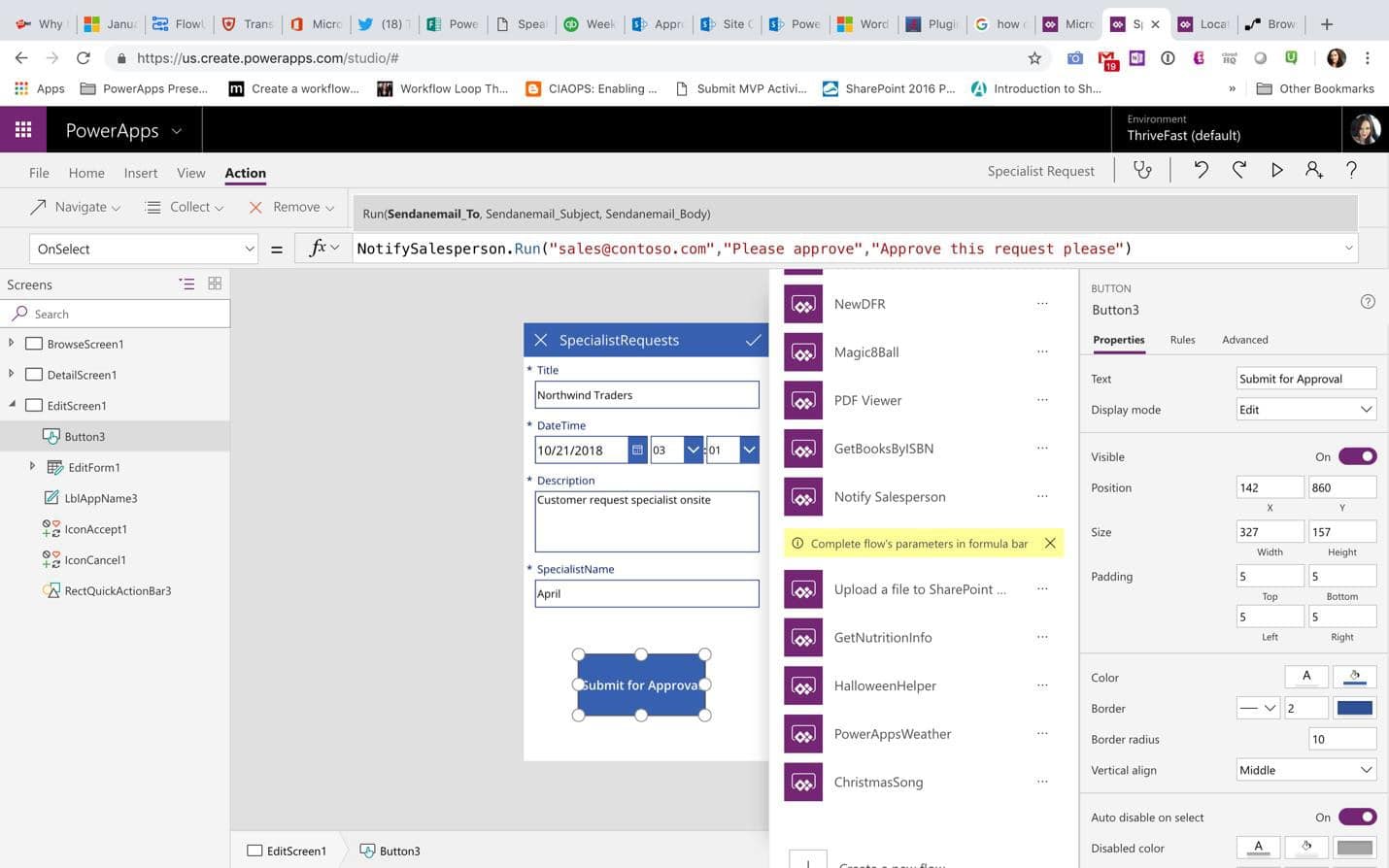1389x868 pixels.
Task: Open the Collect action menu
Action: 184,207
